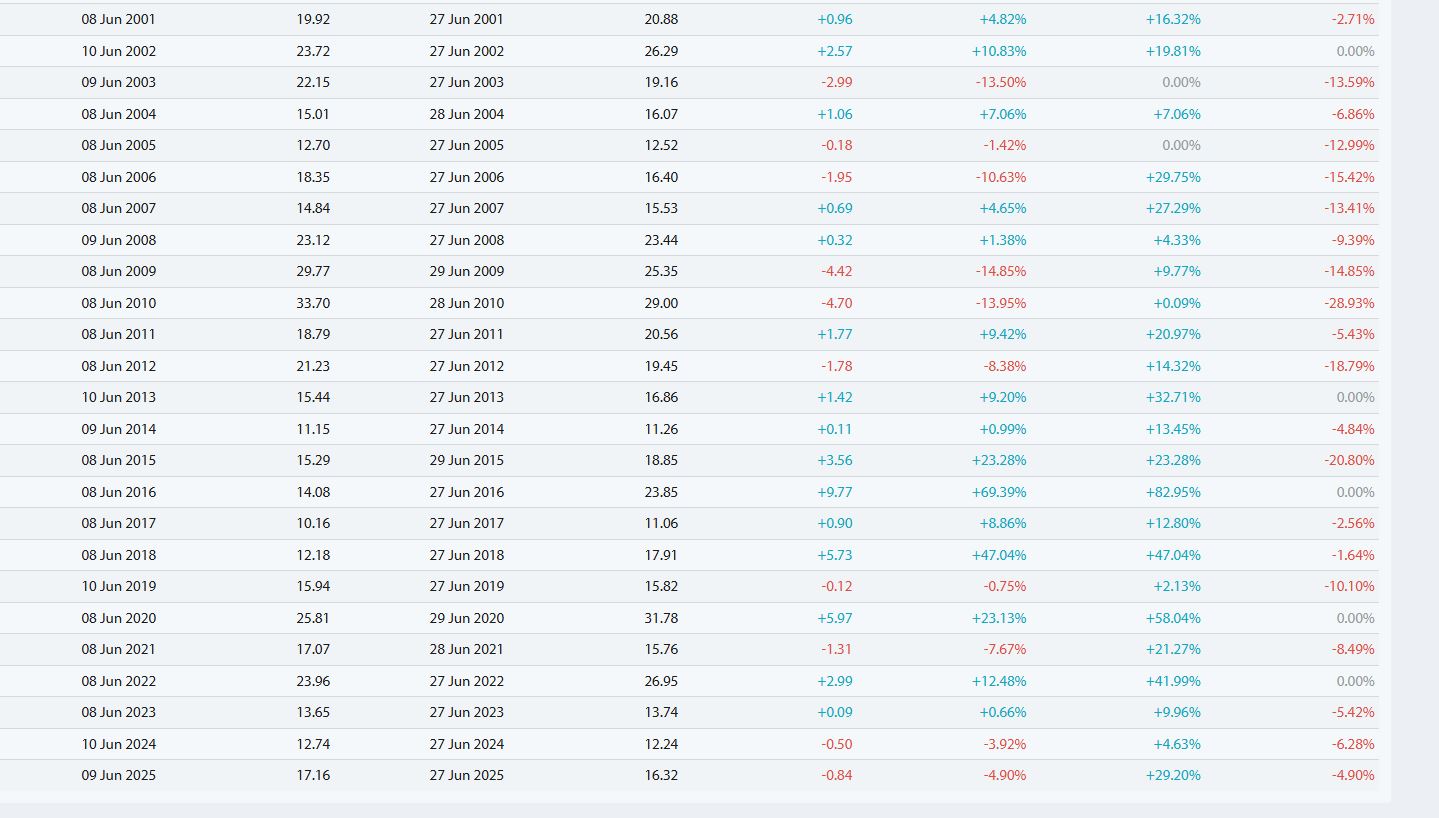
Task: Select the 10 Jun 2013 start date
Action: (119, 397)
